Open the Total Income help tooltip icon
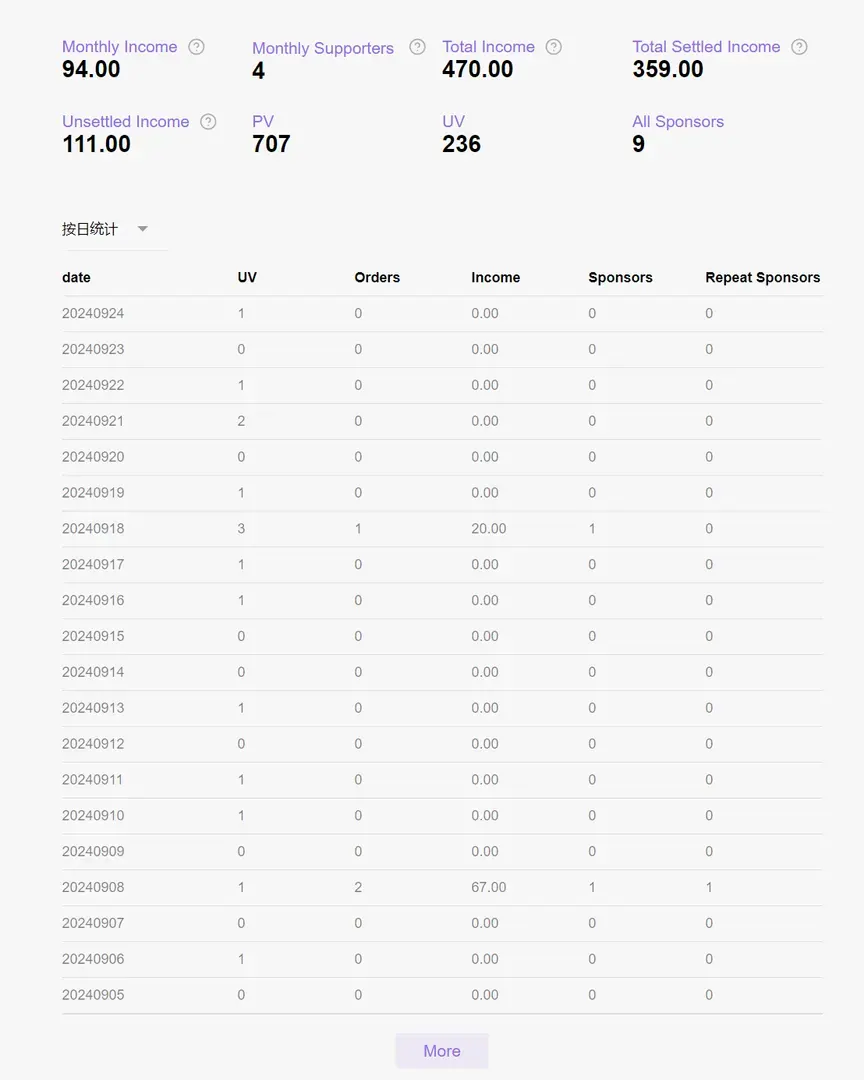The image size is (864, 1080). tap(553, 47)
